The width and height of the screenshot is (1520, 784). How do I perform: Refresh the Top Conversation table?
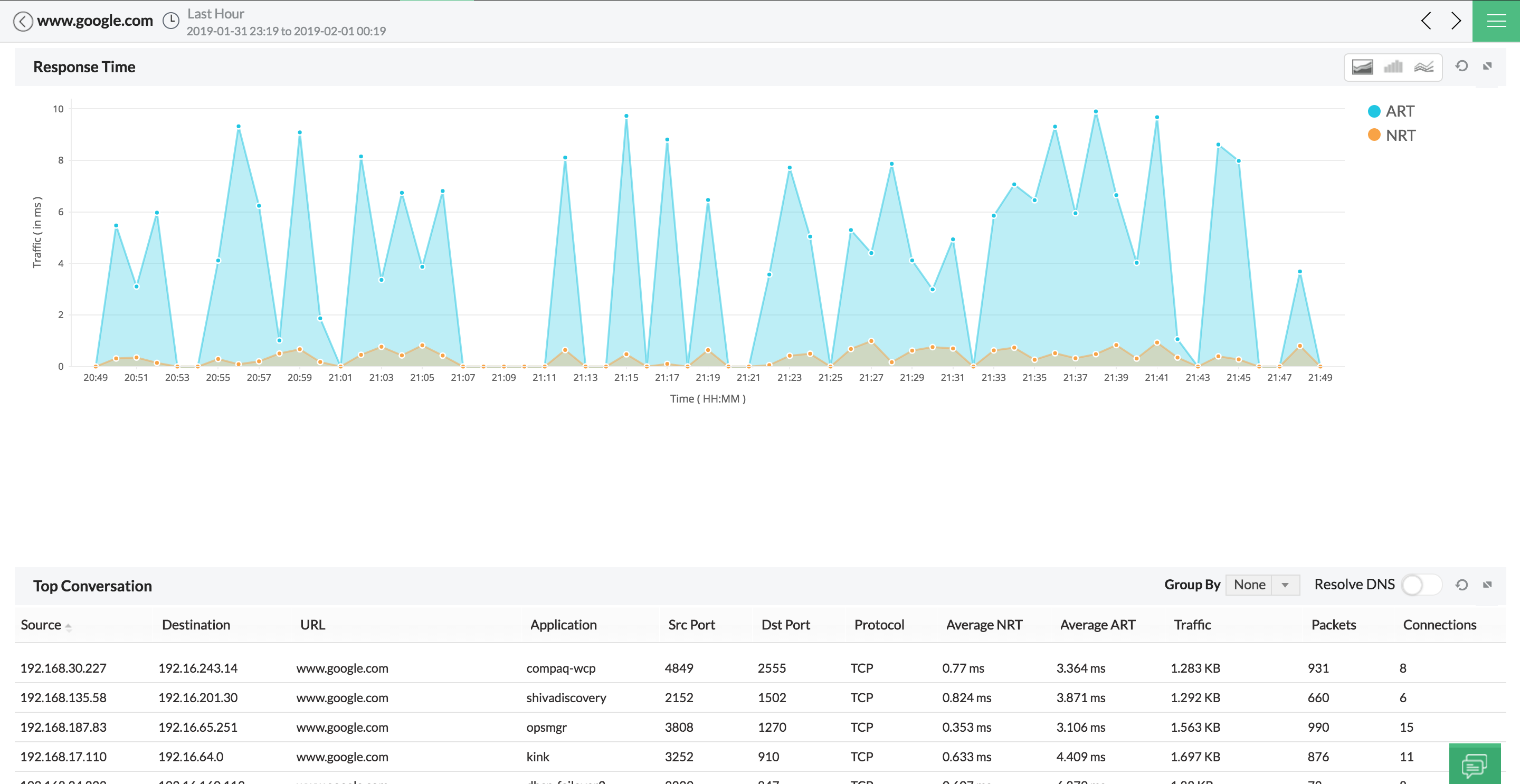1461,585
